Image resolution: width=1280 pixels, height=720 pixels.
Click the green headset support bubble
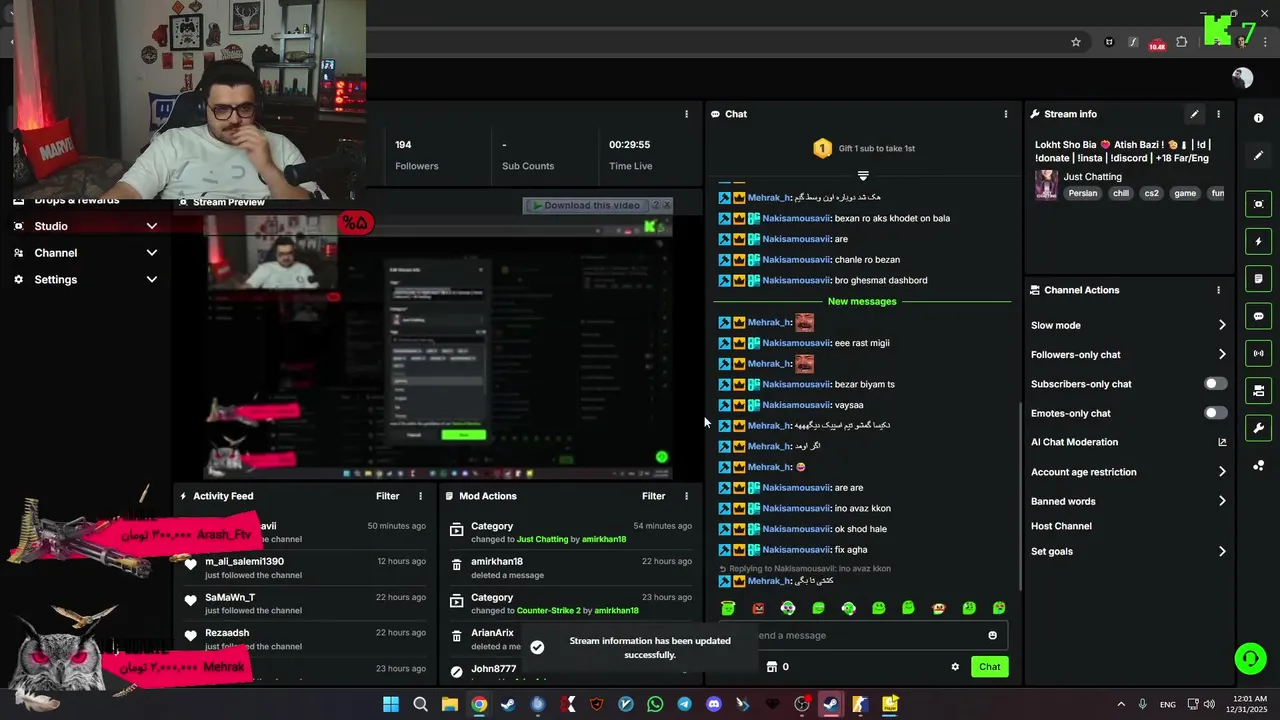point(1250,658)
